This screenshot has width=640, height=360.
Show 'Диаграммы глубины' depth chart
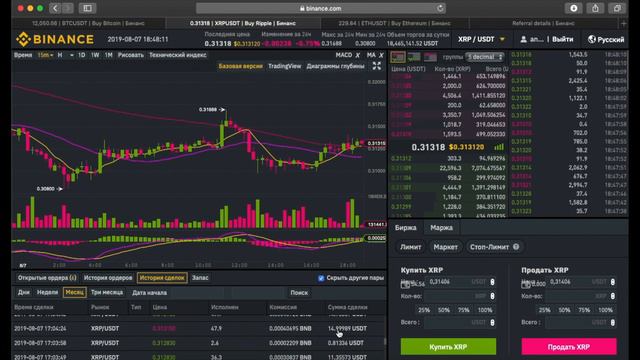point(335,66)
